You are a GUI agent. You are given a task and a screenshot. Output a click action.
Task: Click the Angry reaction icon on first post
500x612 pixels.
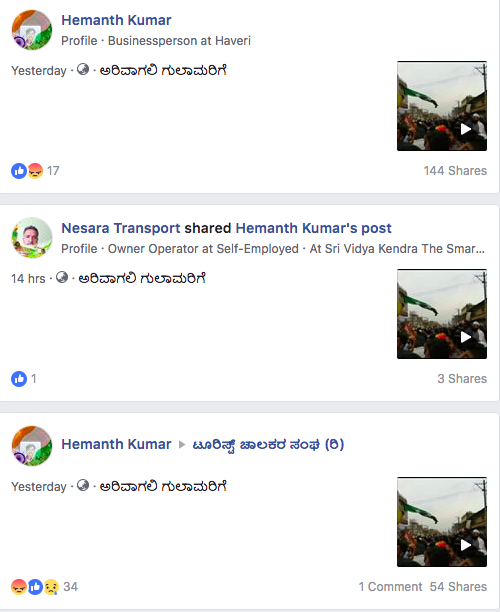pos(35,171)
